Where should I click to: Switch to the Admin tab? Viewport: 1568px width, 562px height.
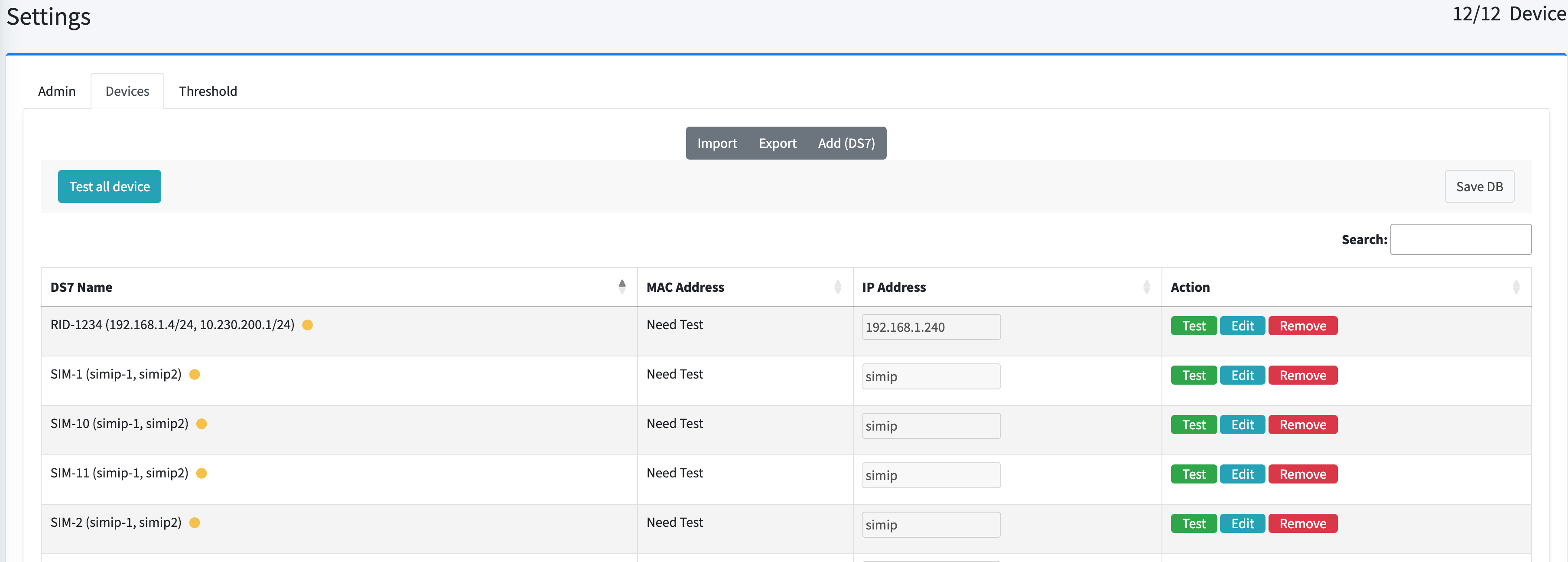click(x=57, y=91)
